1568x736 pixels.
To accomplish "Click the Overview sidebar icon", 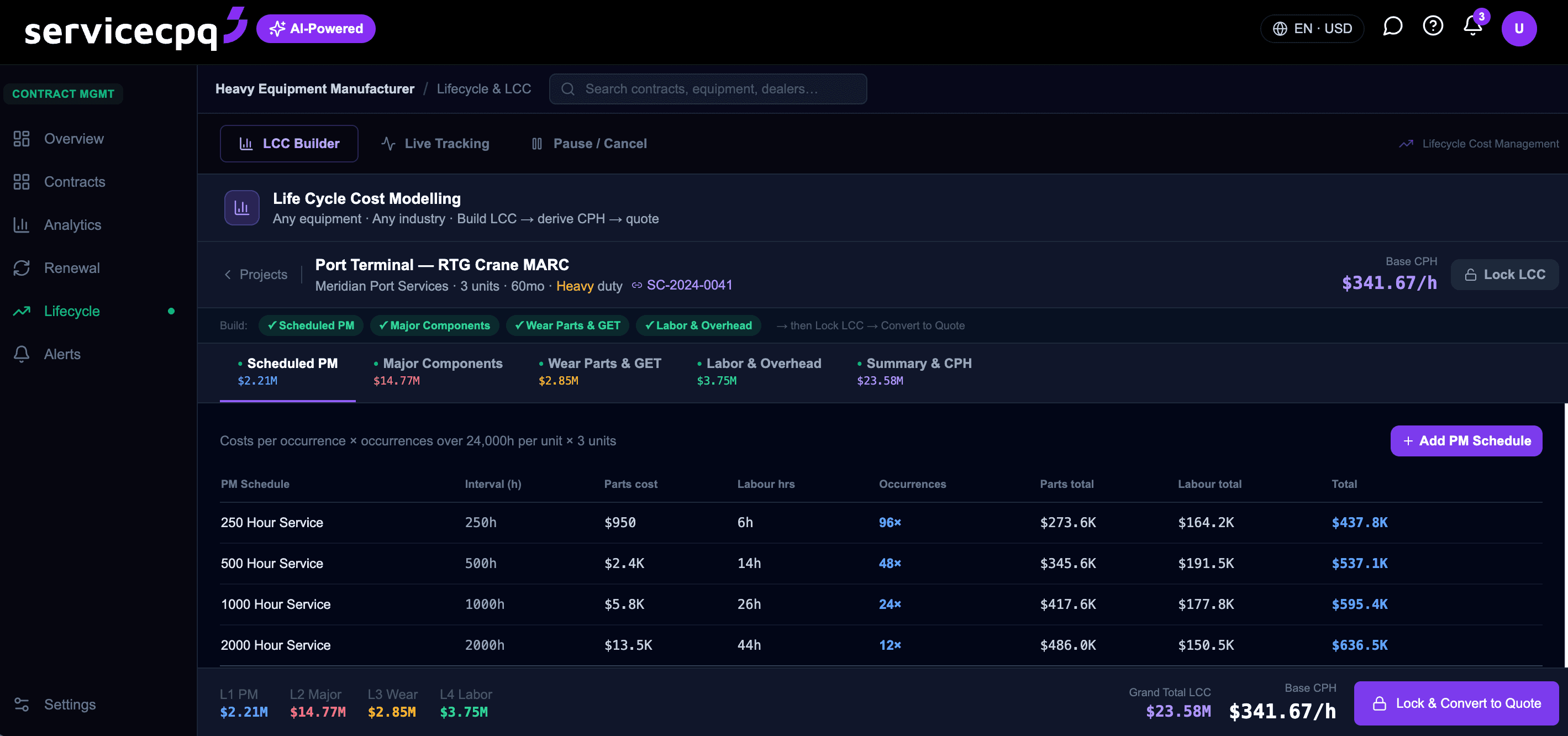I will 22,139.
